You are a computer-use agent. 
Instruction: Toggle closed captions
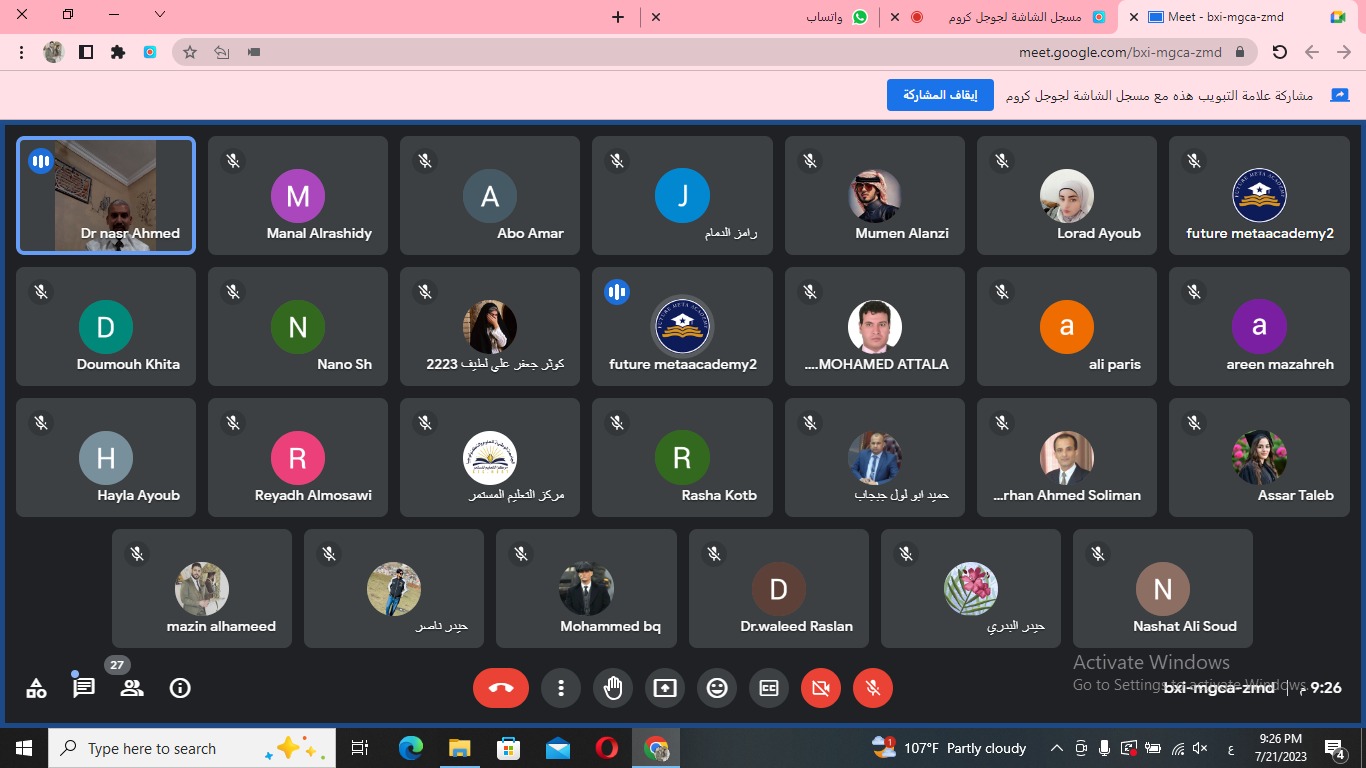point(769,688)
